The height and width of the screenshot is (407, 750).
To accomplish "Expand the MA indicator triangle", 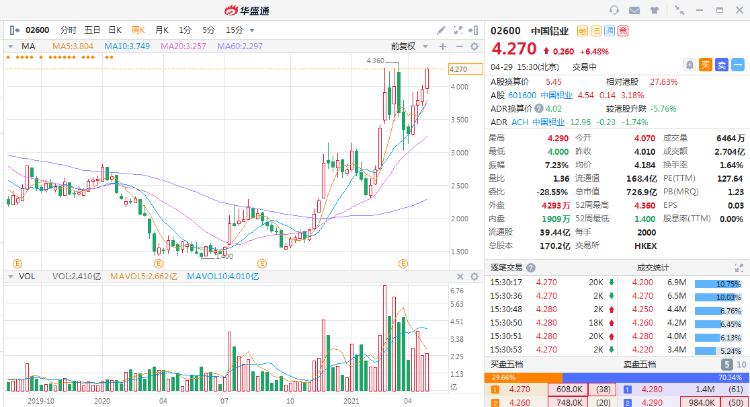I will tap(11, 46).
